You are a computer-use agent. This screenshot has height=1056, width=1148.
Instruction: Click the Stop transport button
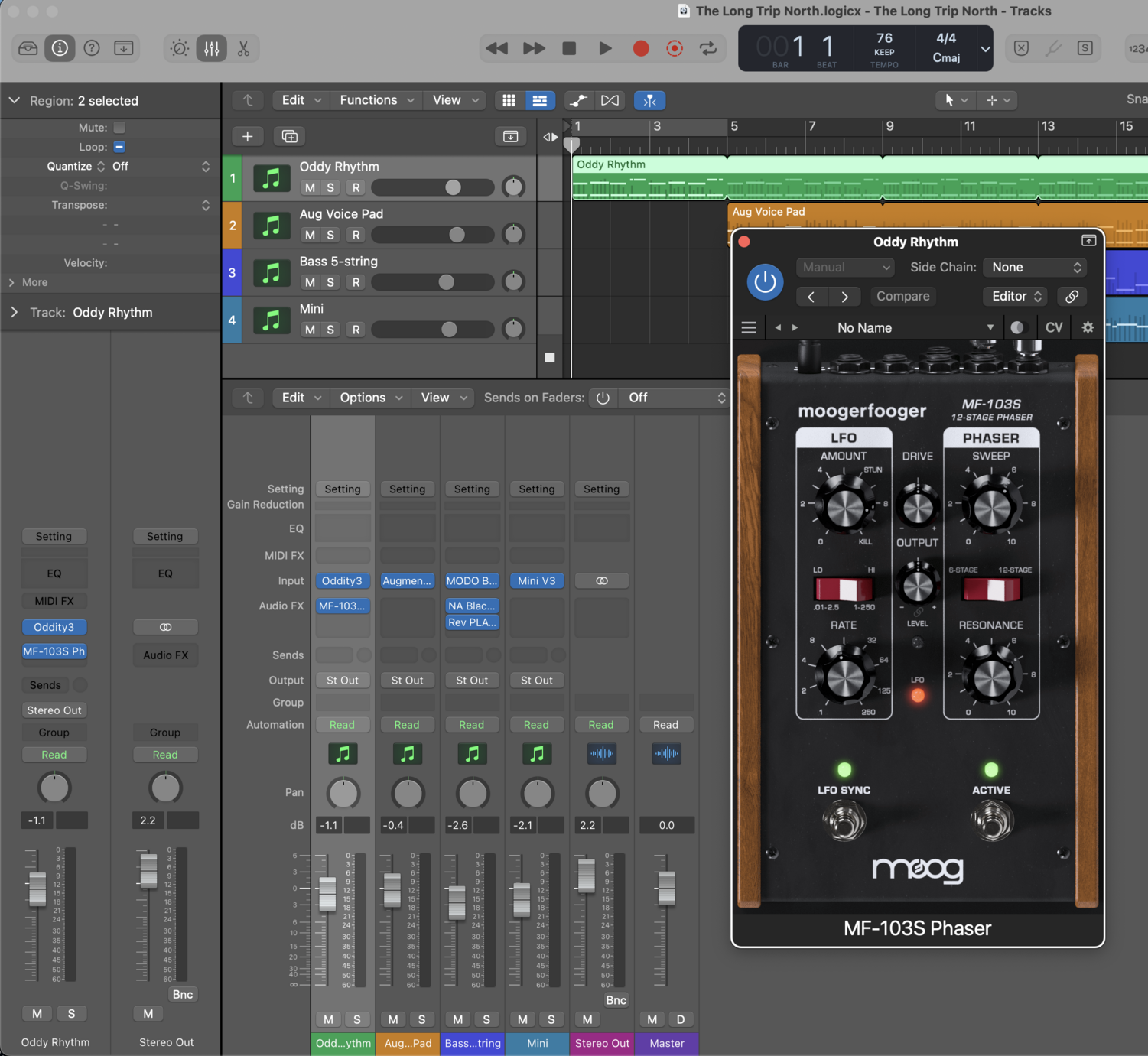[x=569, y=48]
